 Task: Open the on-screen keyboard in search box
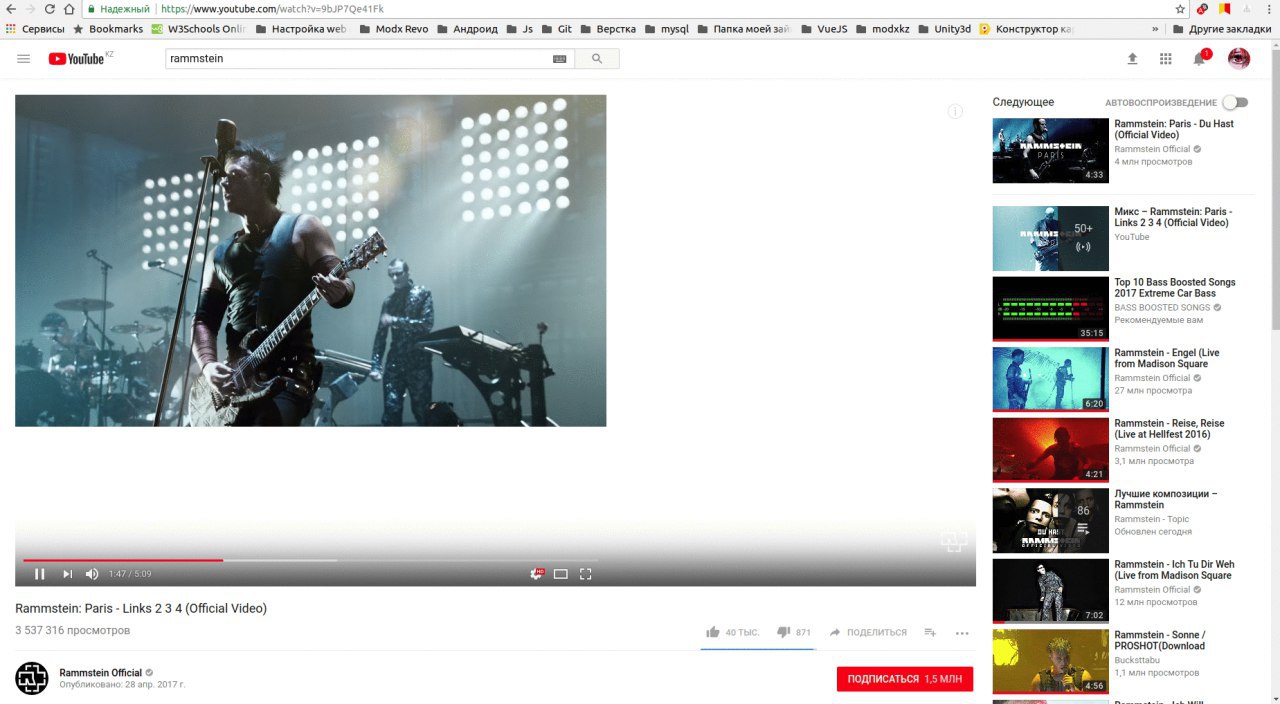click(560, 59)
